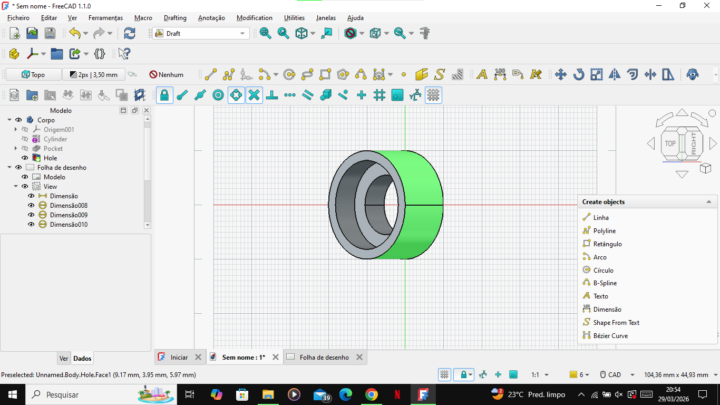
Task: Select the Draft line tool in toolbar
Action: (210, 74)
